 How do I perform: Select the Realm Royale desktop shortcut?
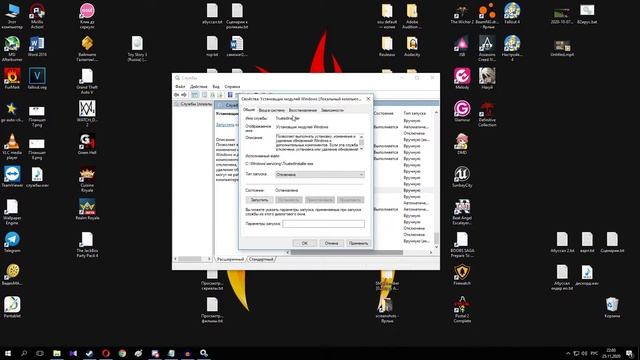(x=87, y=209)
